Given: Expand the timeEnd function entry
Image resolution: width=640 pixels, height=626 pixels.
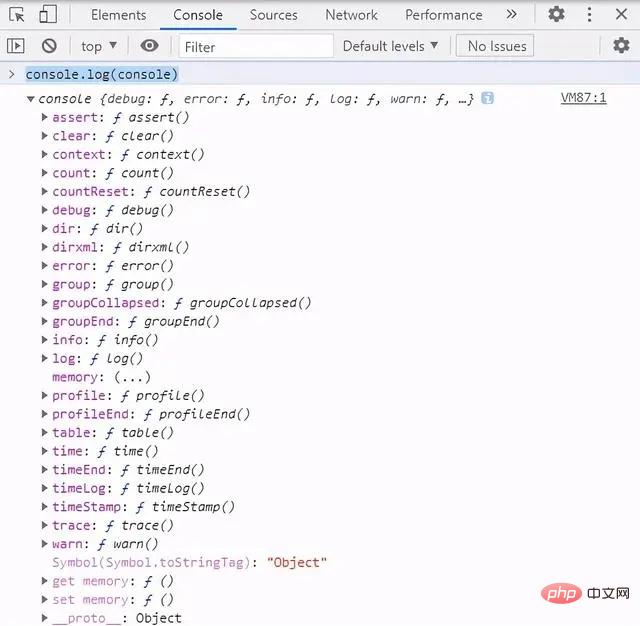Looking at the screenshot, I should [44, 470].
